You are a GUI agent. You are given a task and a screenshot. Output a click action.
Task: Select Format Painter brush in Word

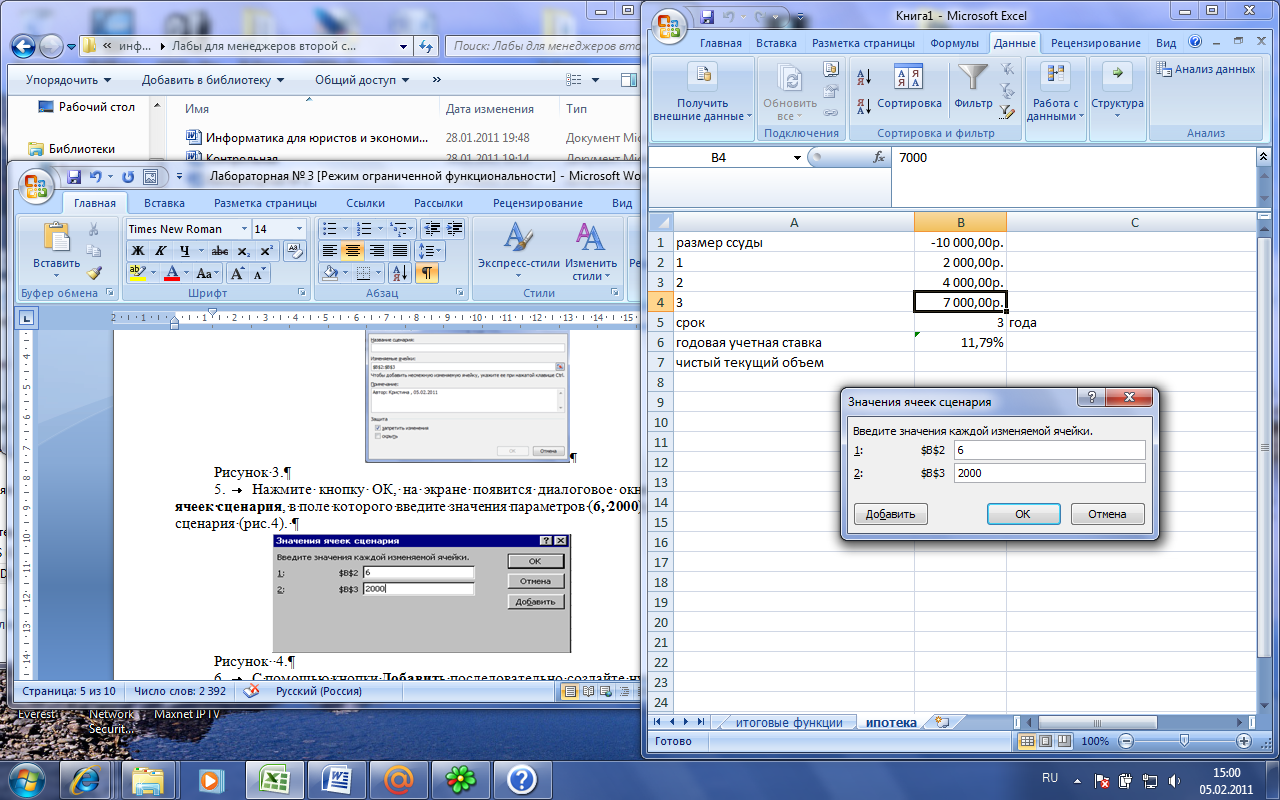pos(94,273)
